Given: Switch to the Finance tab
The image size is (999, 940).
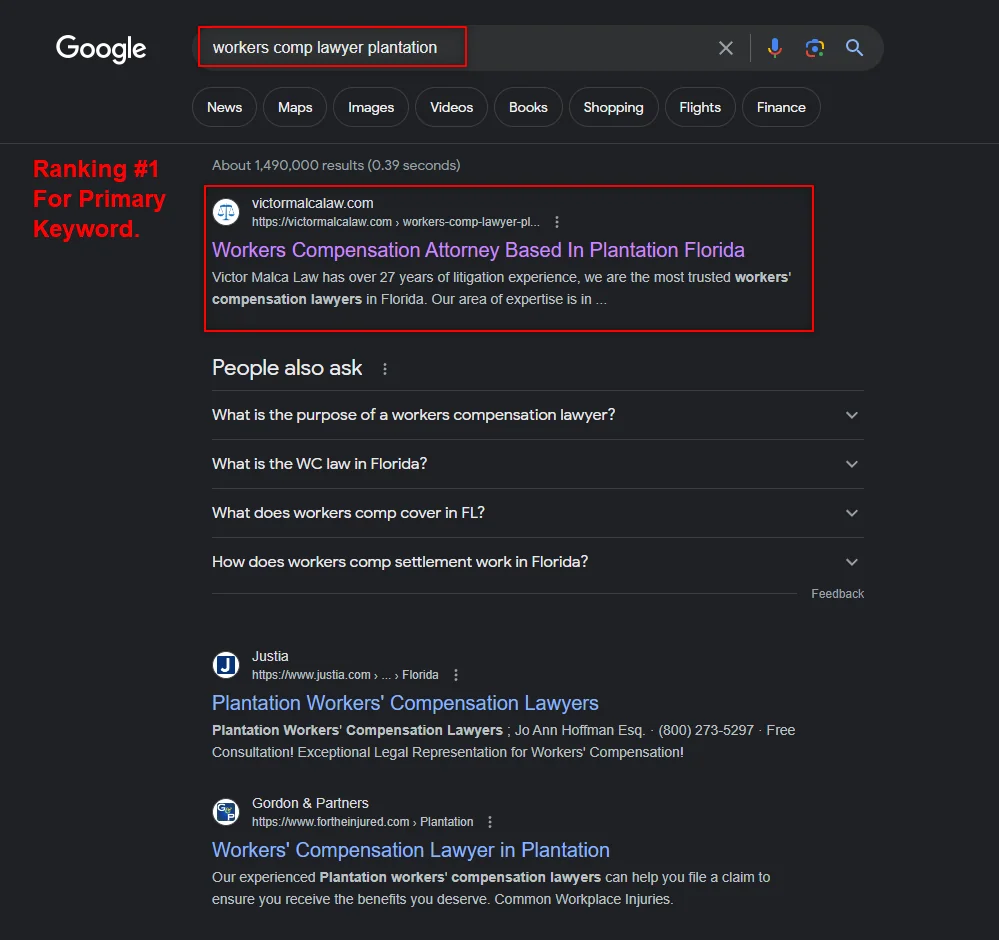Looking at the screenshot, I should click(x=781, y=107).
